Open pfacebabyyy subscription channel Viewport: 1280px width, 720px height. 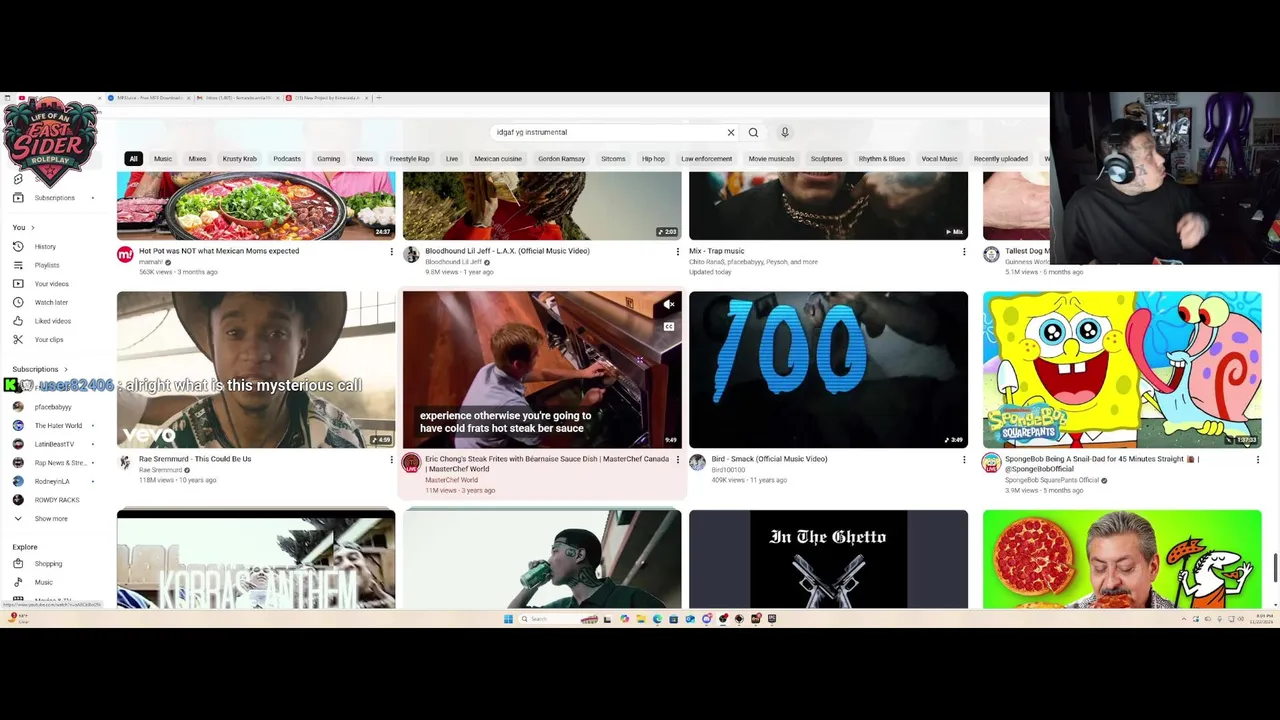(52, 407)
